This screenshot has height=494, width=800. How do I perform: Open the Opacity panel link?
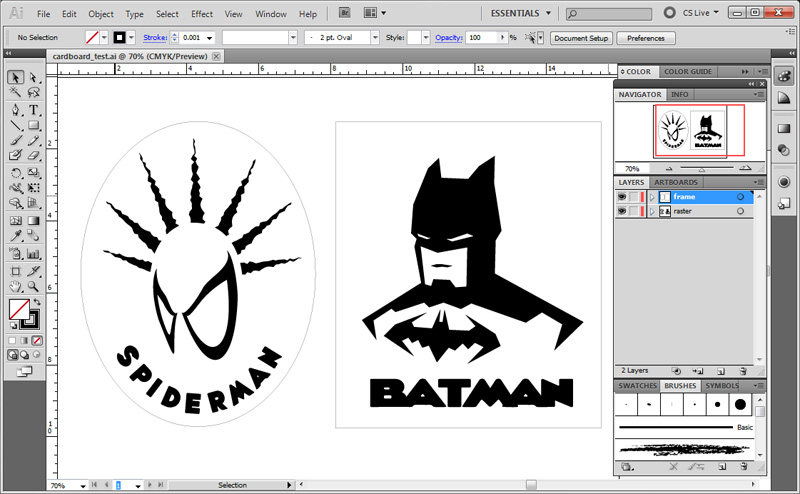point(448,37)
